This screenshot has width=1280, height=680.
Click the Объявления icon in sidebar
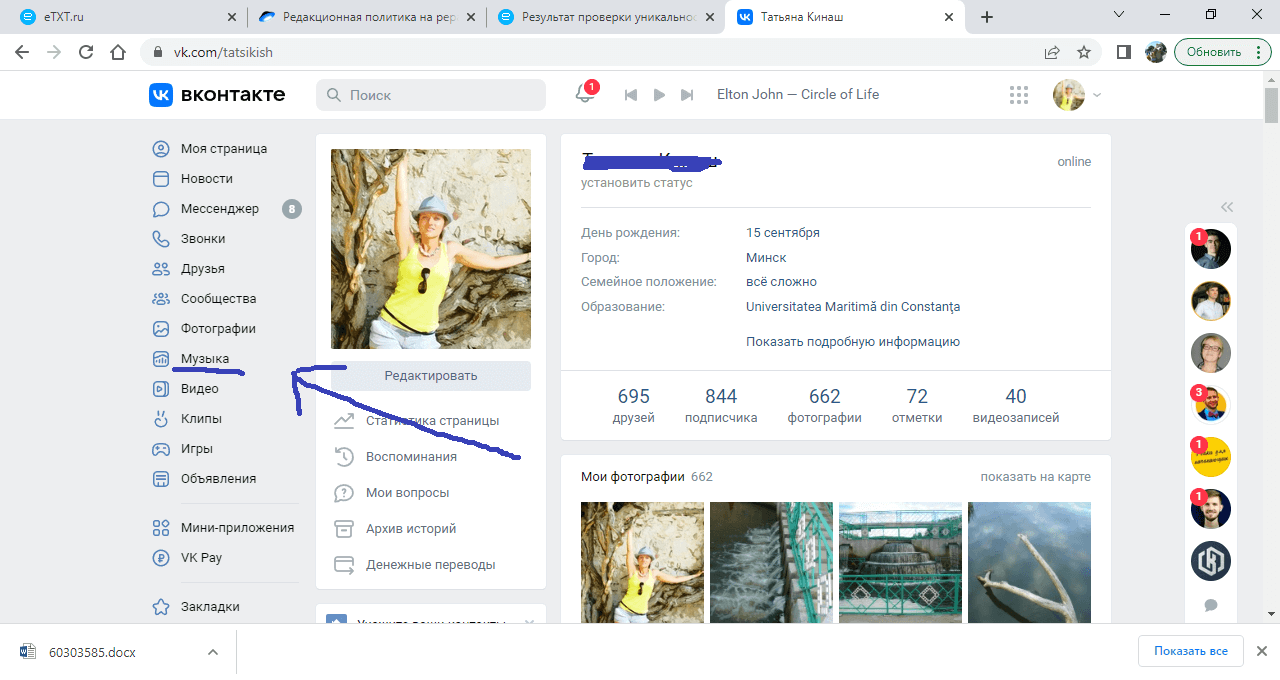coord(160,478)
